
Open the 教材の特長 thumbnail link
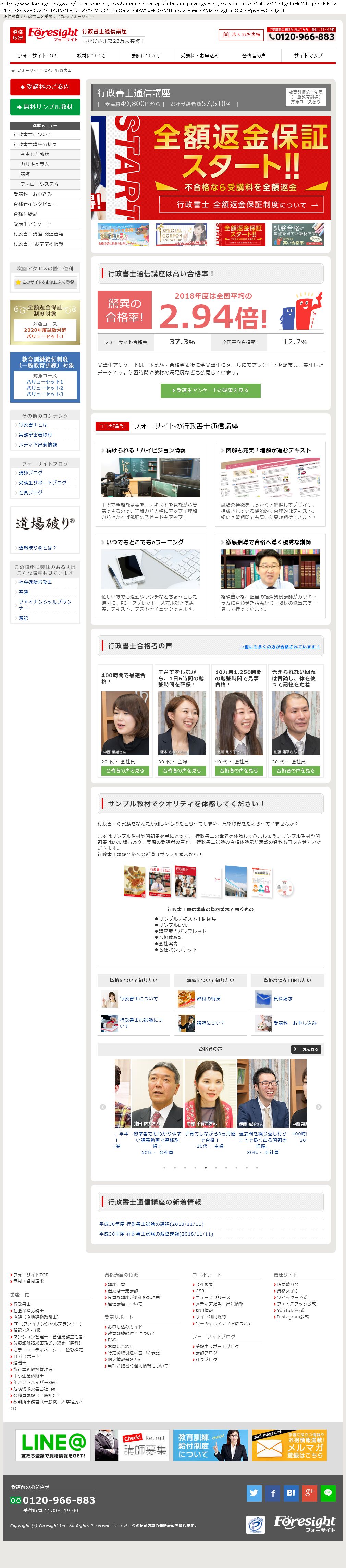199,999
